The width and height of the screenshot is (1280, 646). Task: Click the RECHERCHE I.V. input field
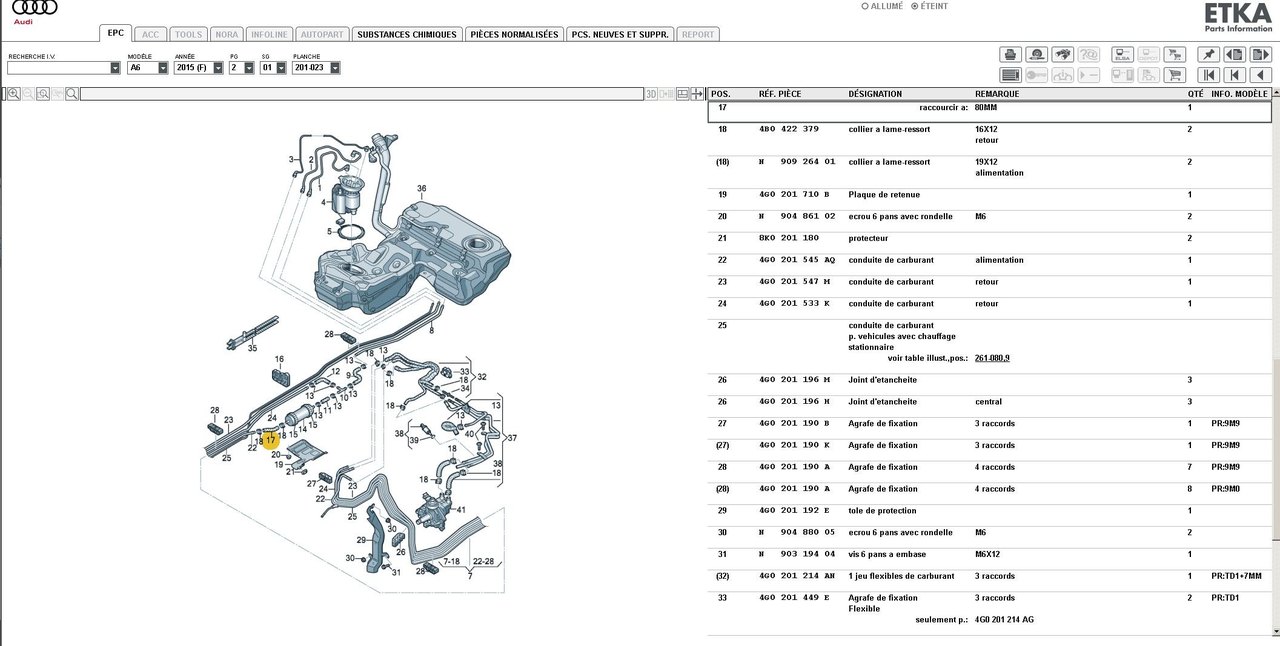58,68
